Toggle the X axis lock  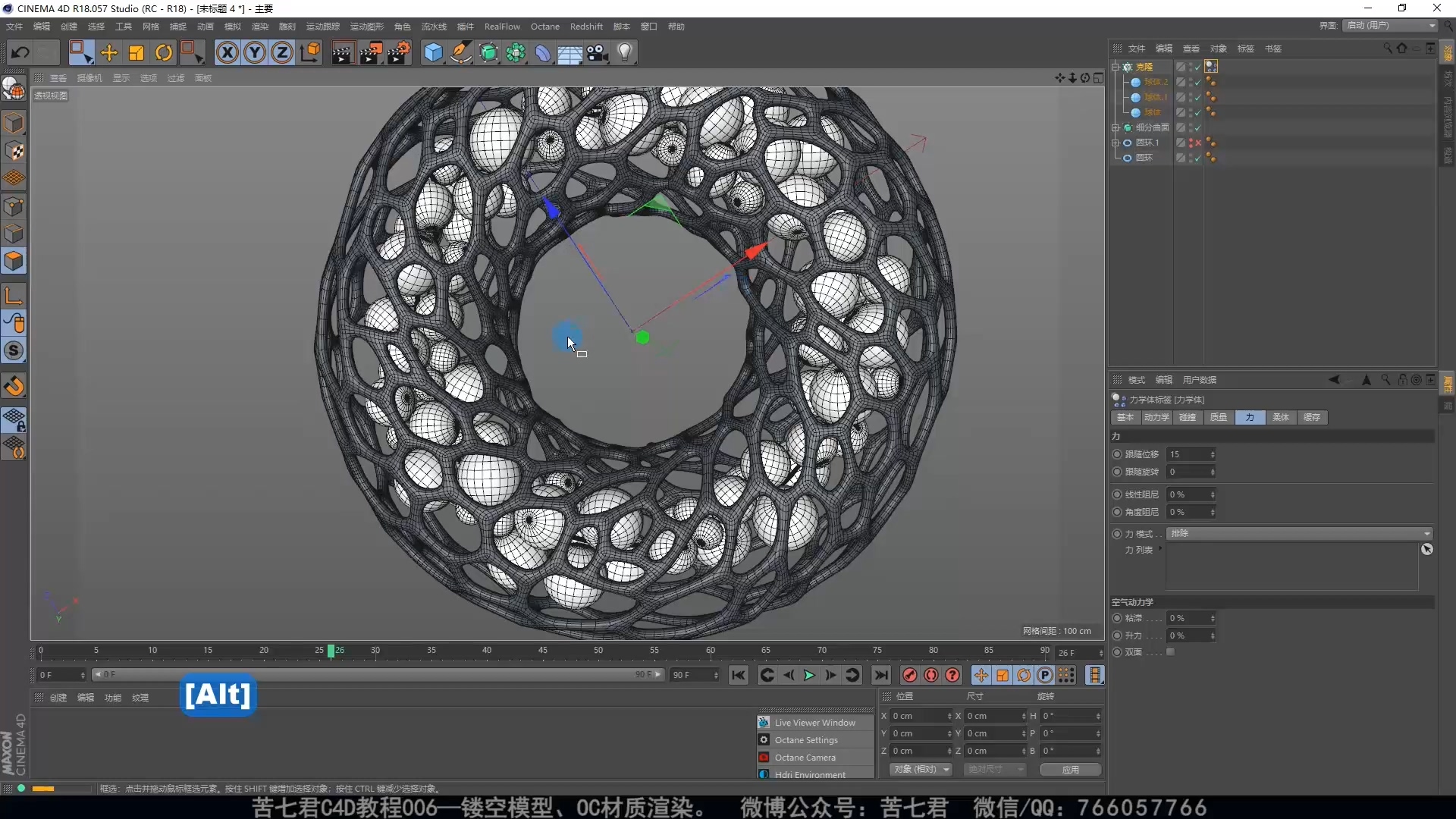[x=227, y=52]
